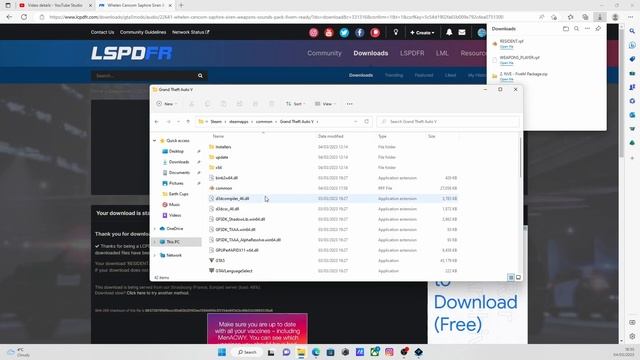Expand This PC in navigation pane
The width and height of the screenshot is (640, 360).
(x=155, y=242)
